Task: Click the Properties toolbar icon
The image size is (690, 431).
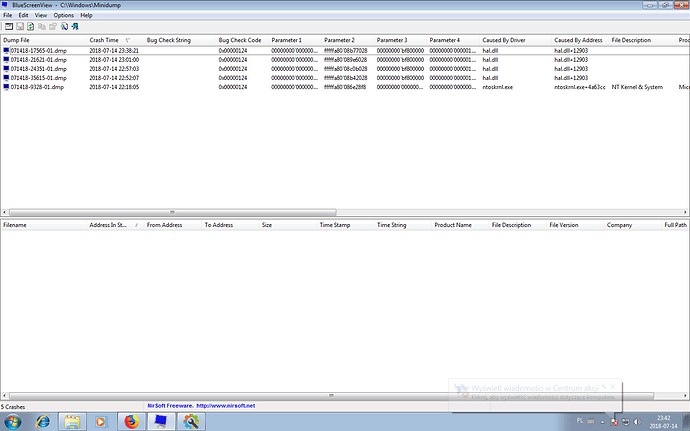Action: click(52, 27)
